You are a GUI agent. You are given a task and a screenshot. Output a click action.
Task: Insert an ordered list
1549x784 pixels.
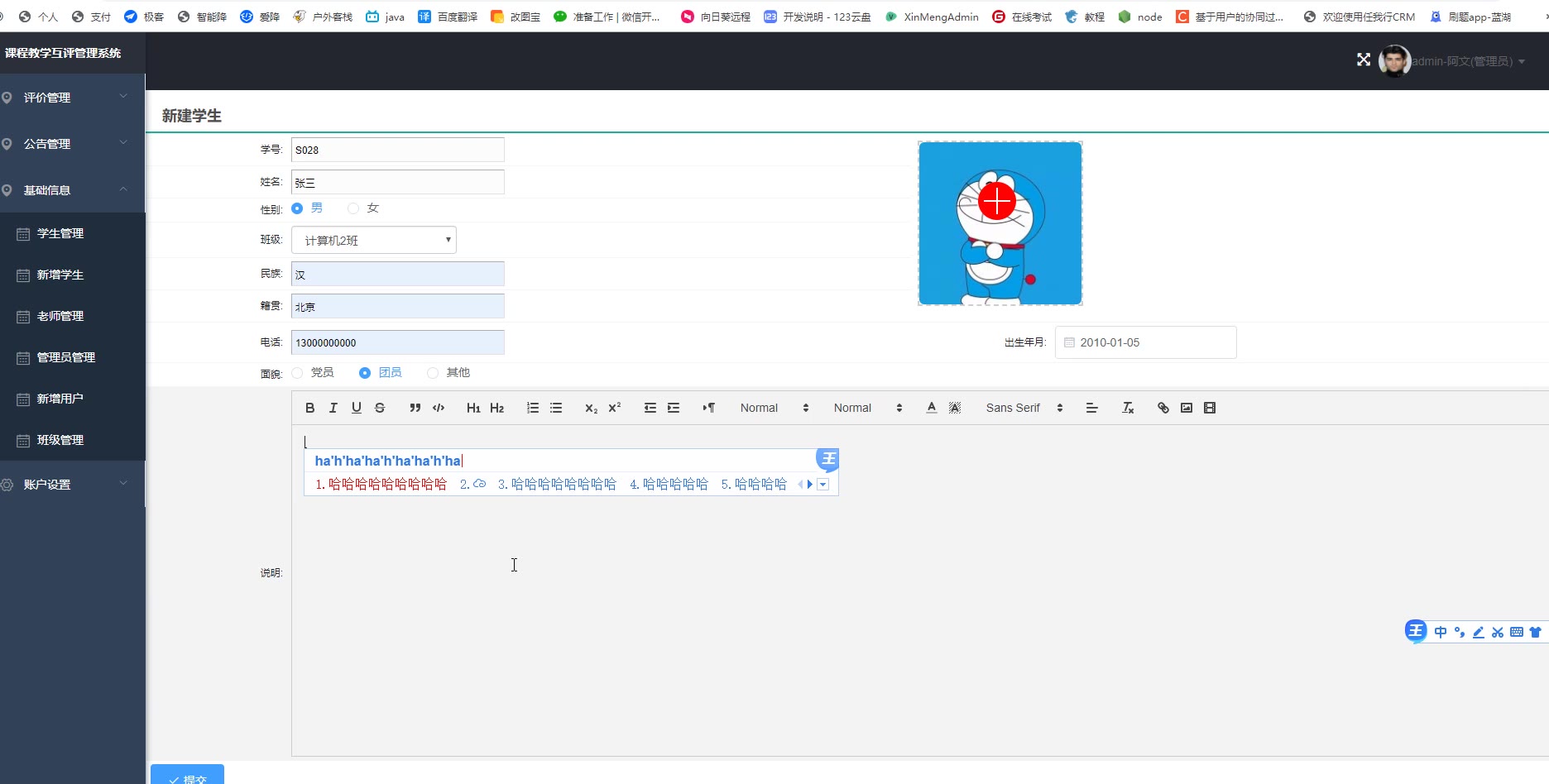[533, 408]
